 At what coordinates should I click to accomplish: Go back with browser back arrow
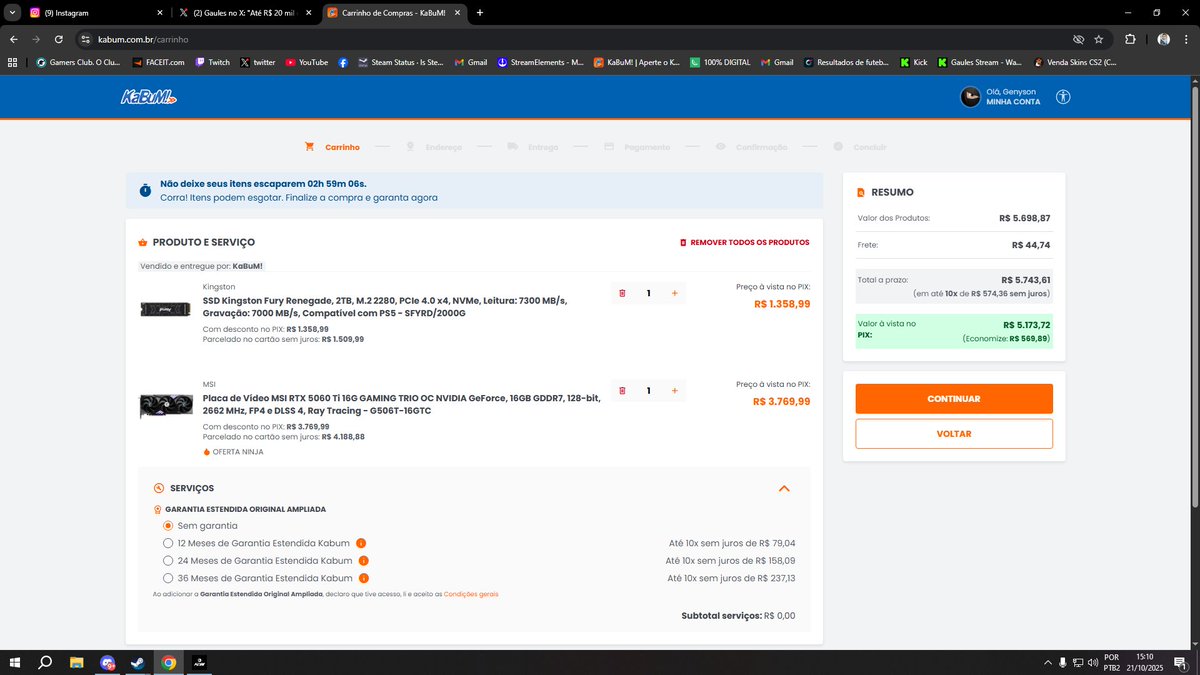(x=14, y=39)
